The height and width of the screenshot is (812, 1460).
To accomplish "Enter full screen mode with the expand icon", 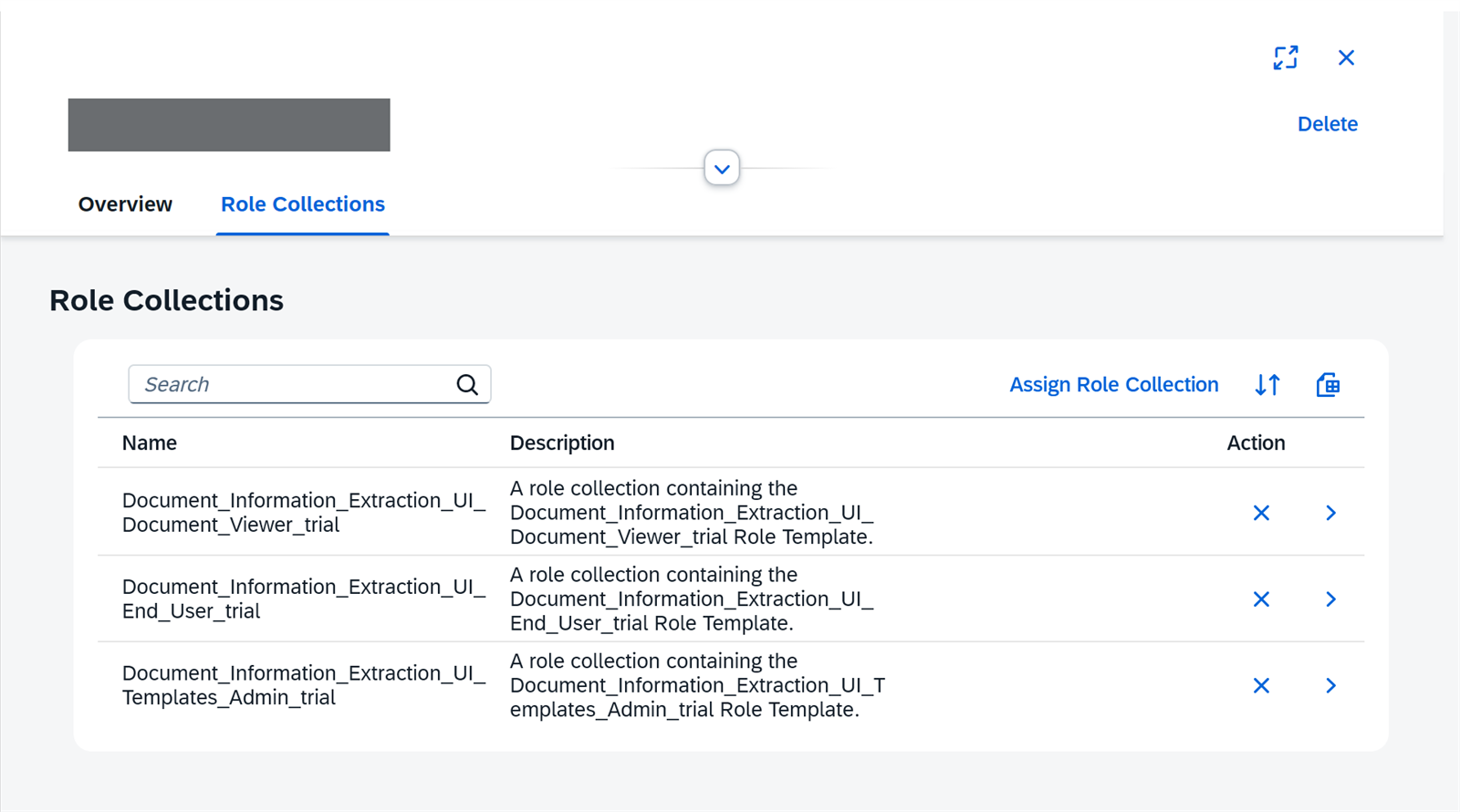I will (1286, 57).
